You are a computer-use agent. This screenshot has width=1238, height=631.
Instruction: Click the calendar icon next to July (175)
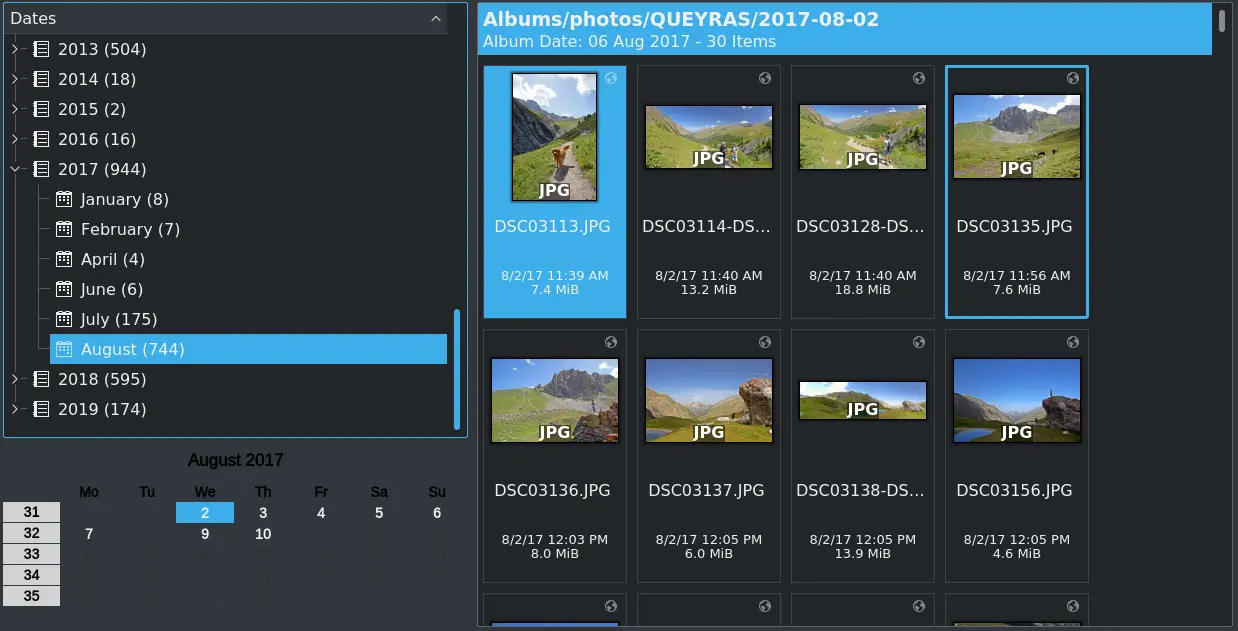click(64, 319)
